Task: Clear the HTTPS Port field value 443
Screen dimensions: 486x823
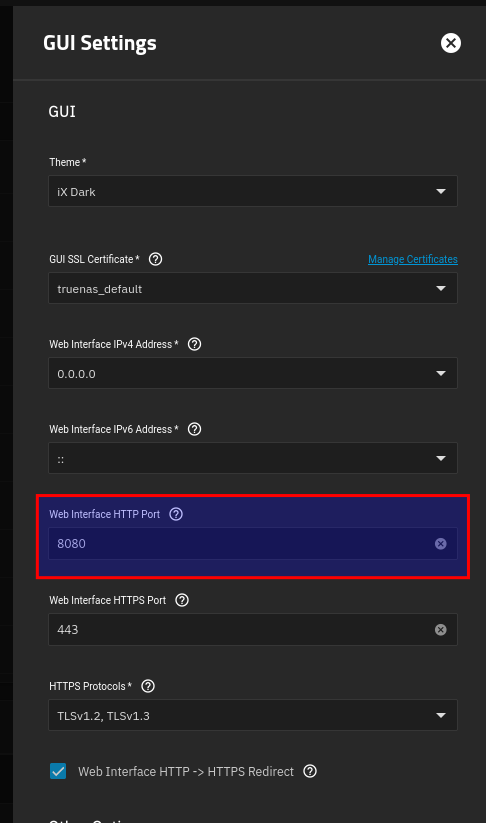Action: (x=441, y=629)
